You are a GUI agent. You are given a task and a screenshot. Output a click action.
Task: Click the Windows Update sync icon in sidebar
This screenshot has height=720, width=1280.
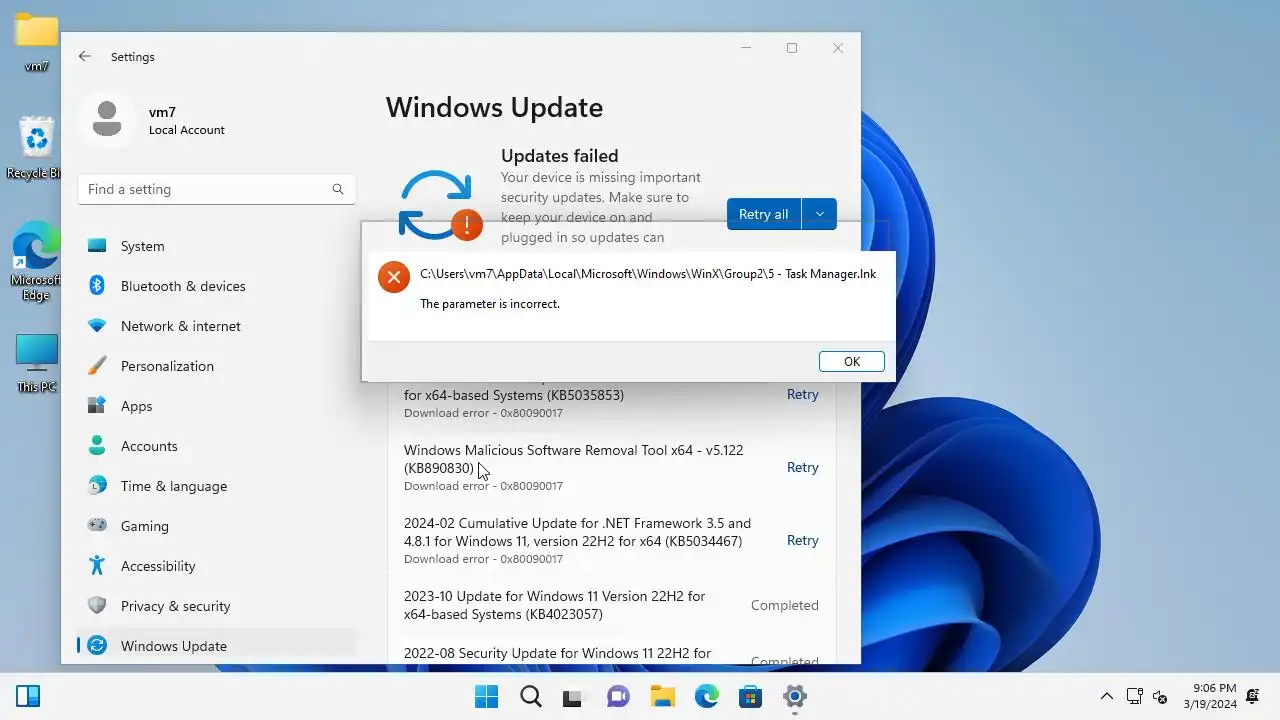(97, 646)
